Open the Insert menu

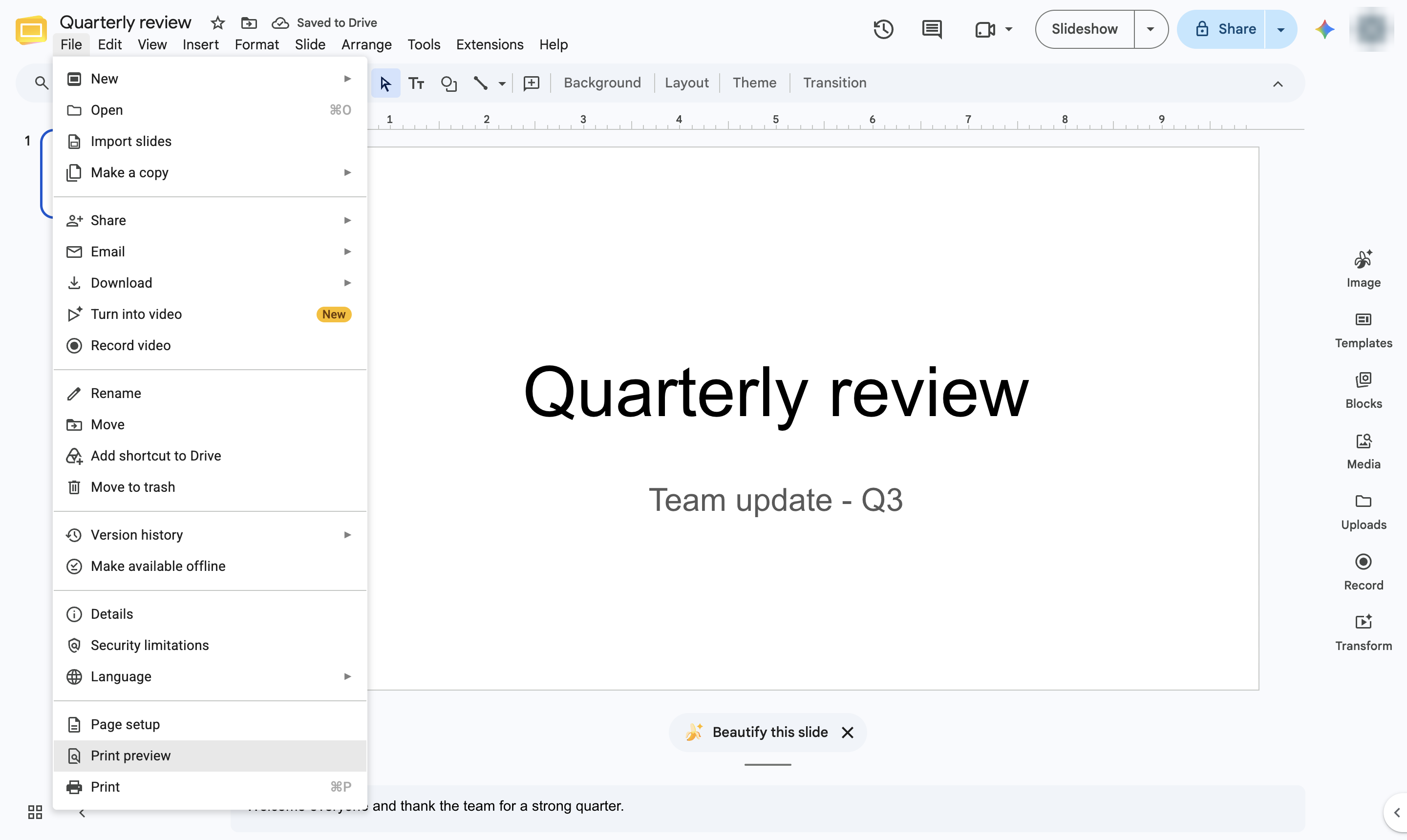(x=200, y=45)
